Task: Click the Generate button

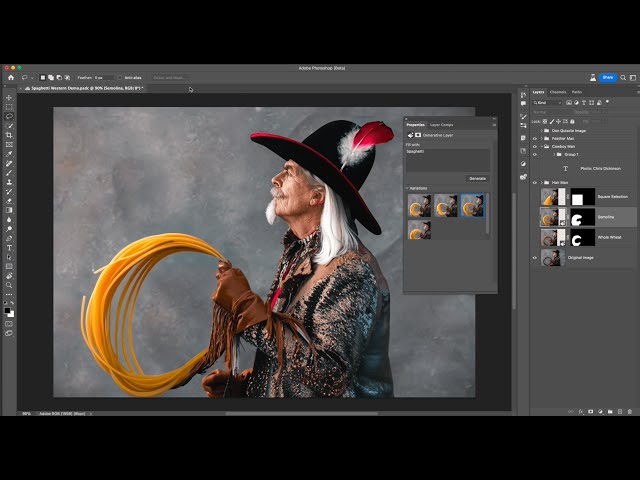Action: (x=477, y=179)
